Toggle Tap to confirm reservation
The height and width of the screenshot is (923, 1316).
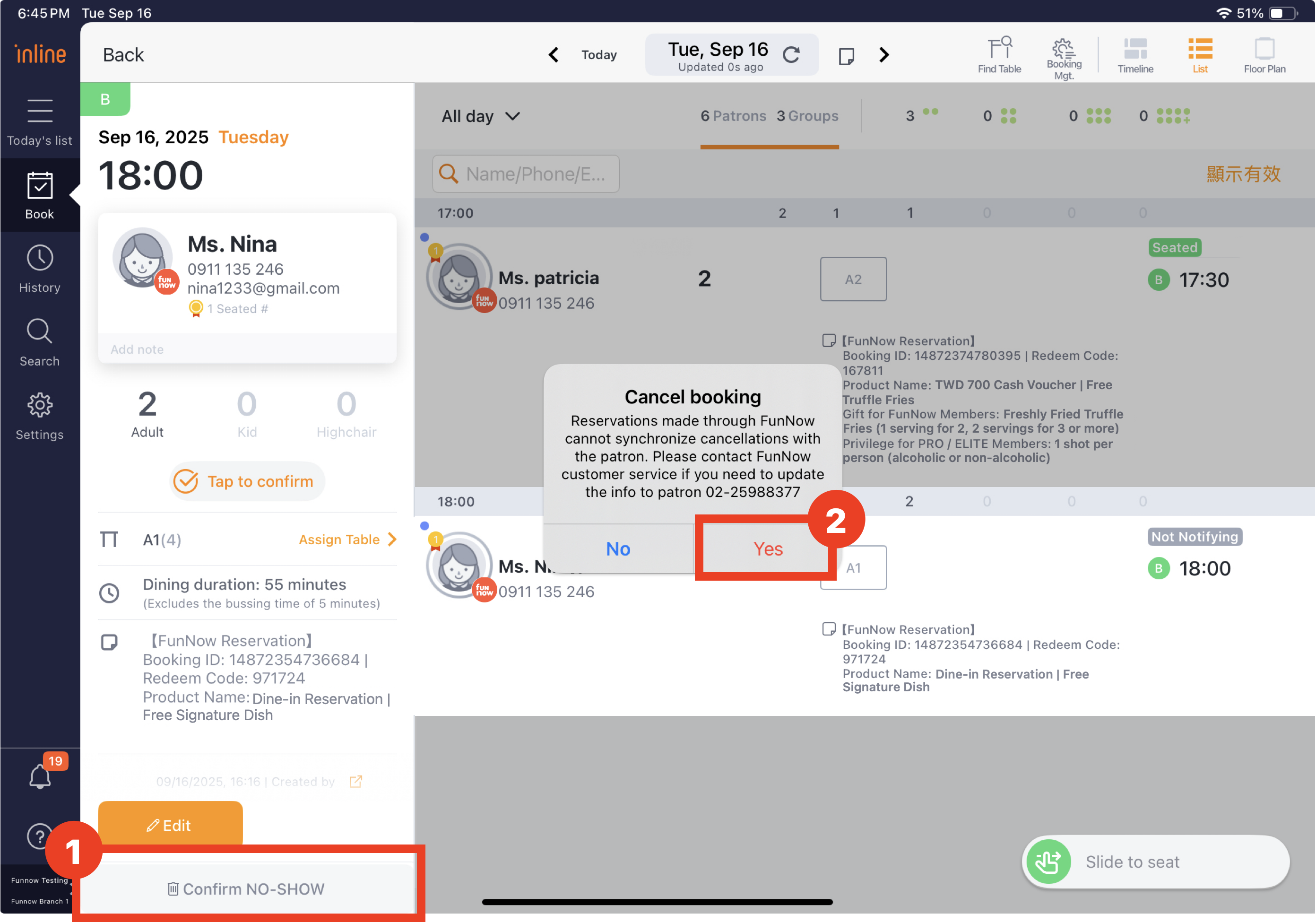coord(247,481)
